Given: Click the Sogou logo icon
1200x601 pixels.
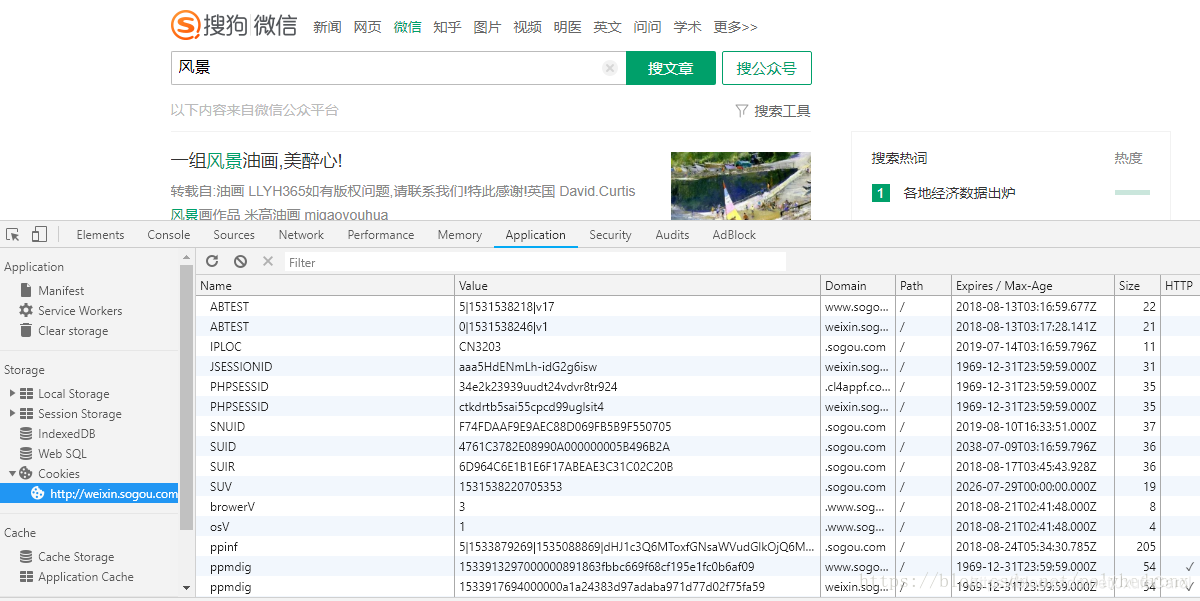Looking at the screenshot, I should click(186, 25).
